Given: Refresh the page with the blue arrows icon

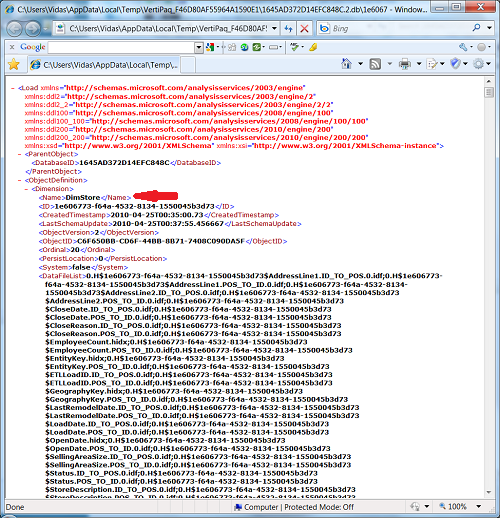Looking at the screenshot, I should [x=288, y=29].
